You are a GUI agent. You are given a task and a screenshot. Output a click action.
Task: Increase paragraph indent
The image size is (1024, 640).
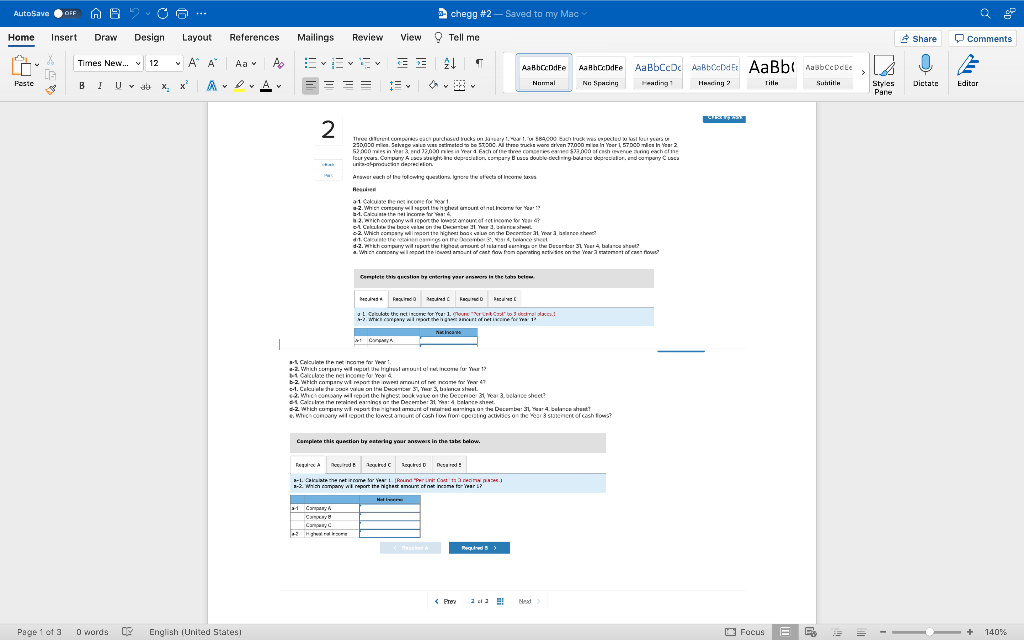(x=421, y=63)
